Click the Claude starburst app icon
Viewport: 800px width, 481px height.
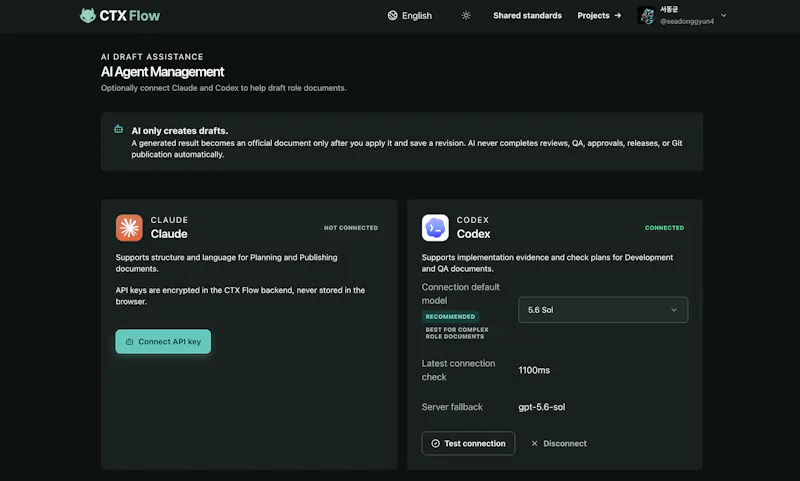[x=129, y=227]
